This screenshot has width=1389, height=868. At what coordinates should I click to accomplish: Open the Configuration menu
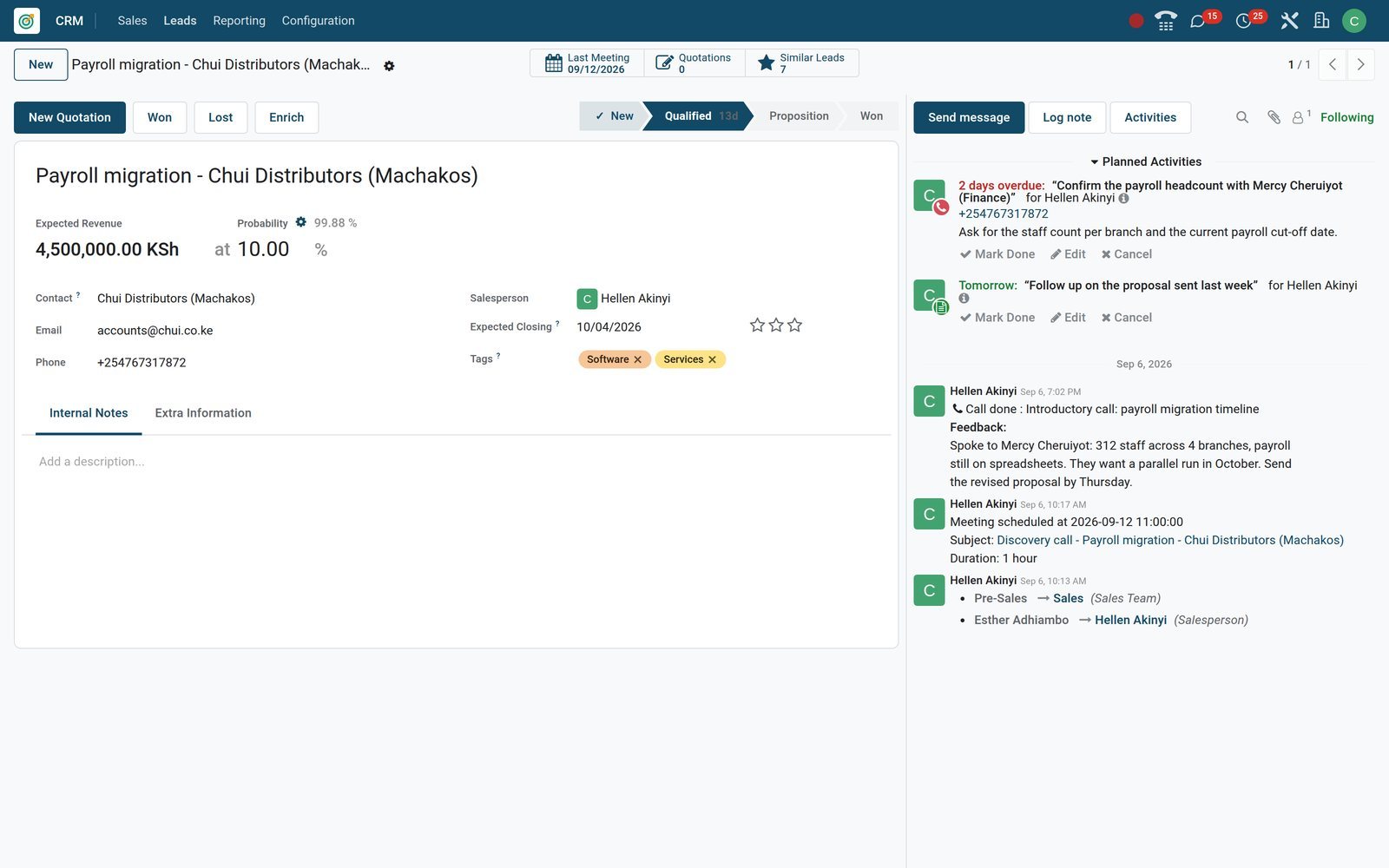(x=318, y=21)
